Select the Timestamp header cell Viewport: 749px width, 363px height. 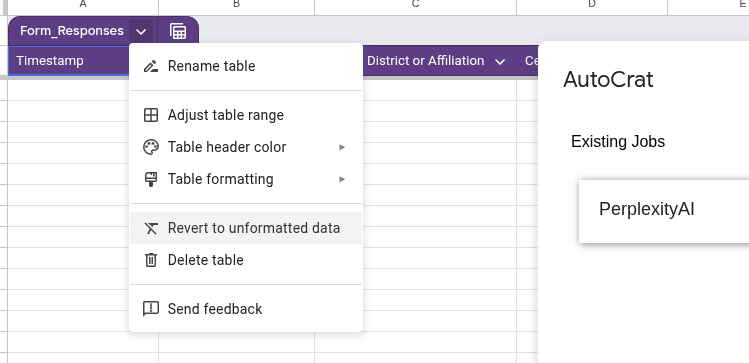69,61
